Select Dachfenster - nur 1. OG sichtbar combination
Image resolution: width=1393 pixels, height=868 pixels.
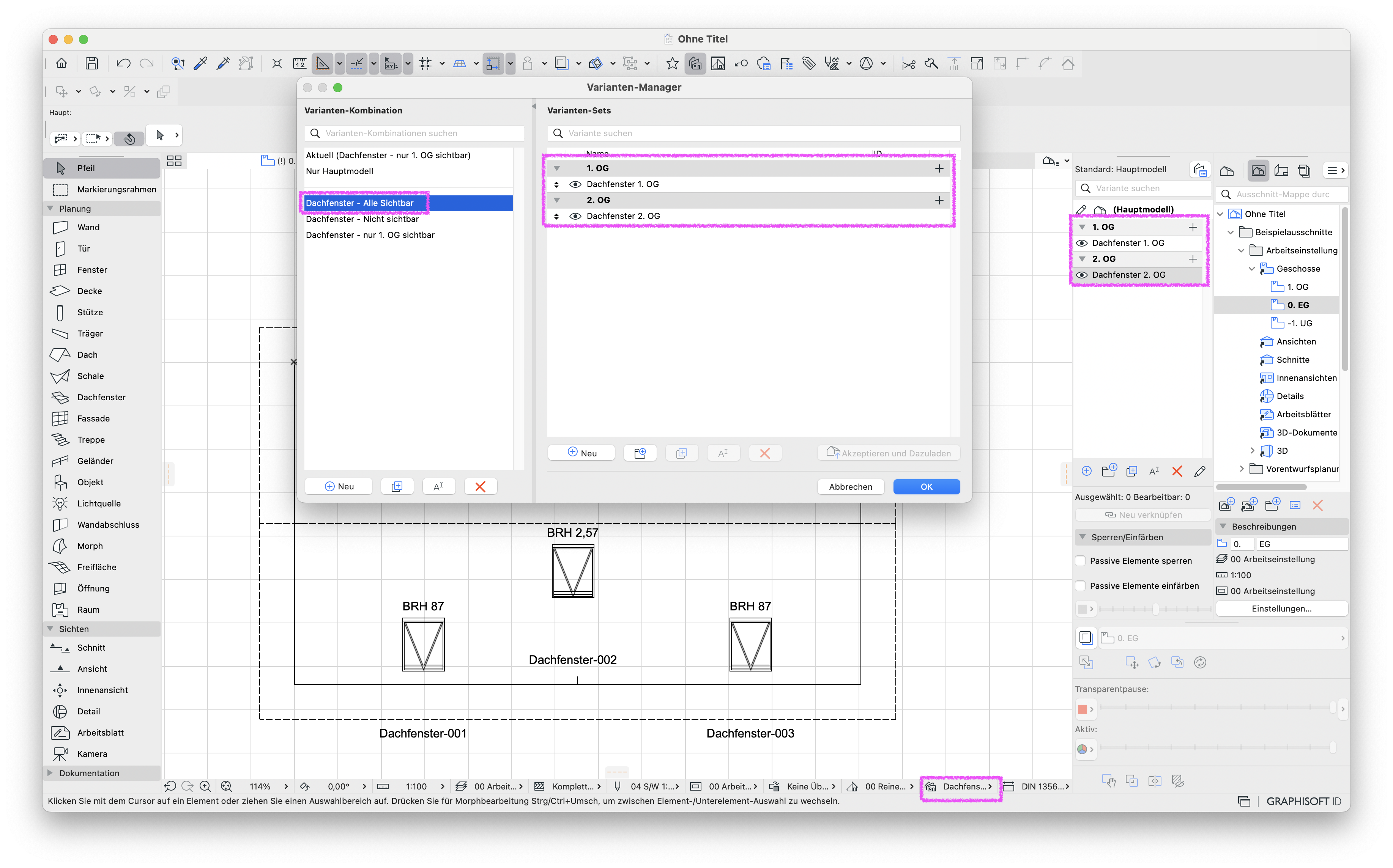coord(408,235)
